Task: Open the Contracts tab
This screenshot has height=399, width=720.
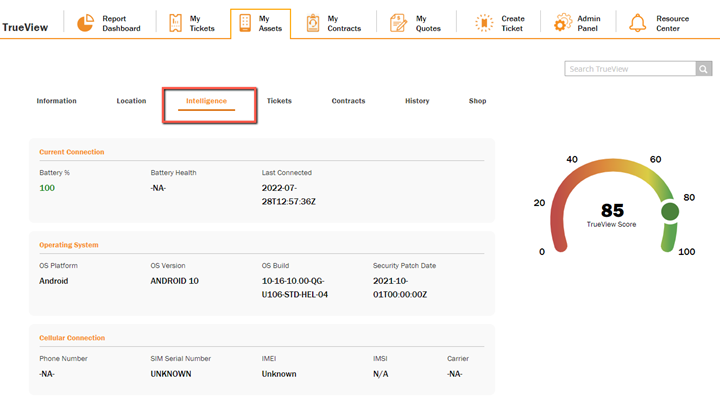Action: 349,101
